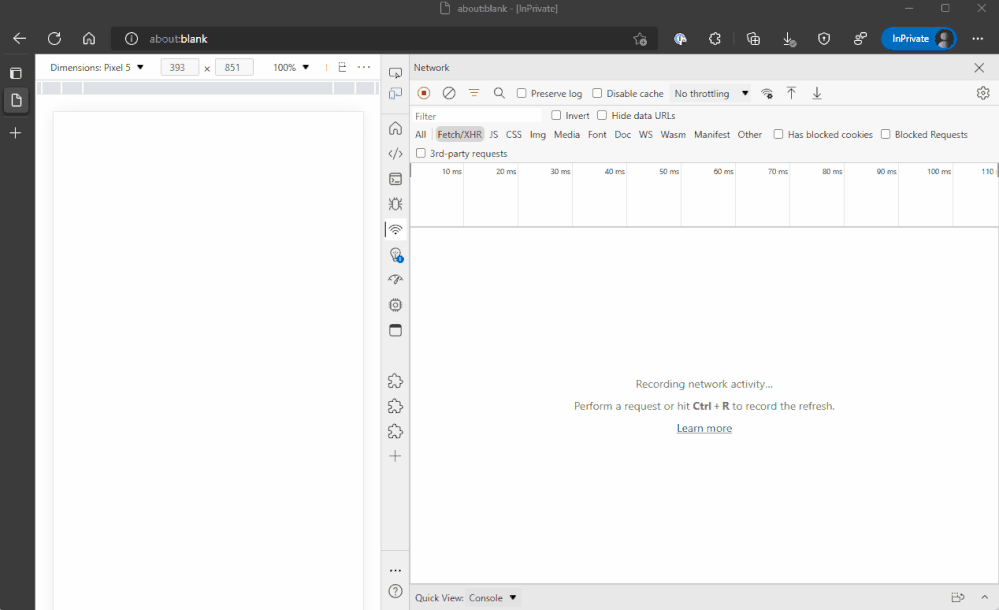The height and width of the screenshot is (610, 999).
Task: Open the Extensions puzzle icon in browser toolbar
Action: (715, 39)
